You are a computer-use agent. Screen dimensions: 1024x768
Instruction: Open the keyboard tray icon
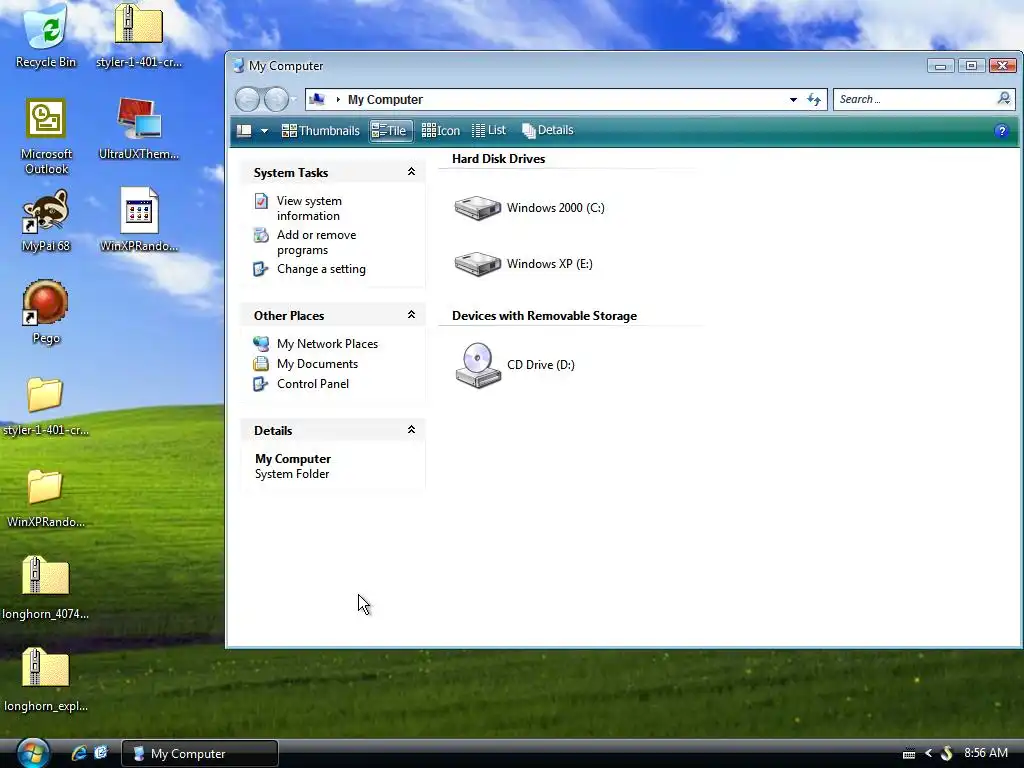click(908, 754)
